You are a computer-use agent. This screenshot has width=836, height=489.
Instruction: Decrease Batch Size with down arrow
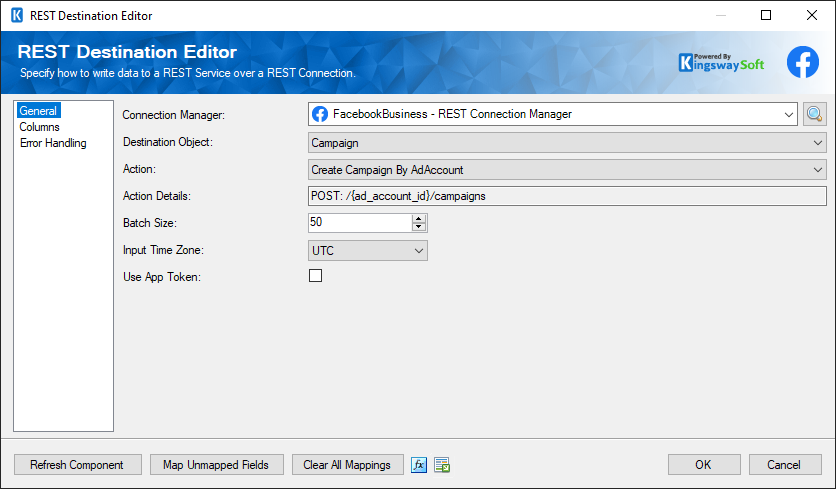419,227
